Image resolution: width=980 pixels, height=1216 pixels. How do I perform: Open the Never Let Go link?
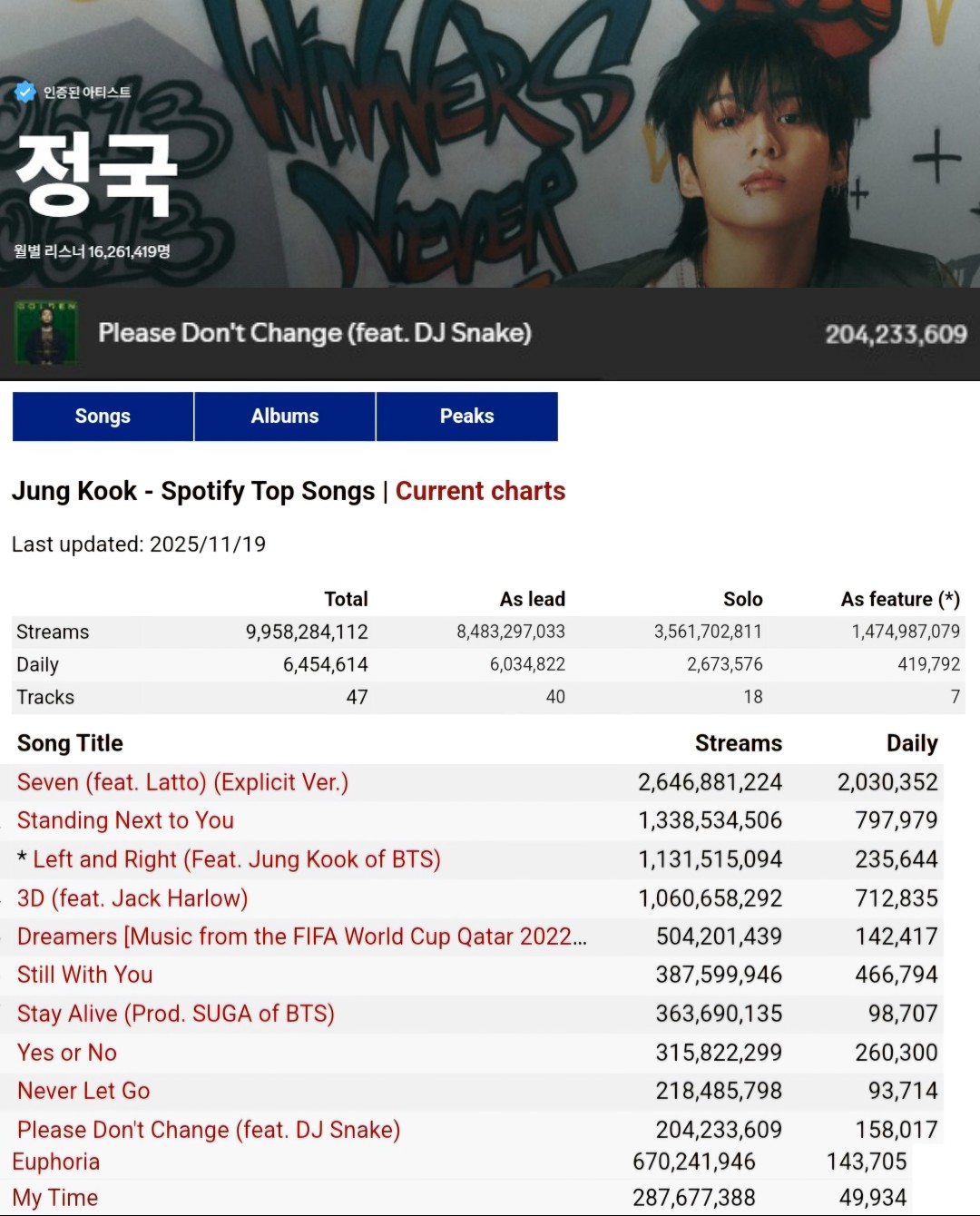pos(83,1091)
